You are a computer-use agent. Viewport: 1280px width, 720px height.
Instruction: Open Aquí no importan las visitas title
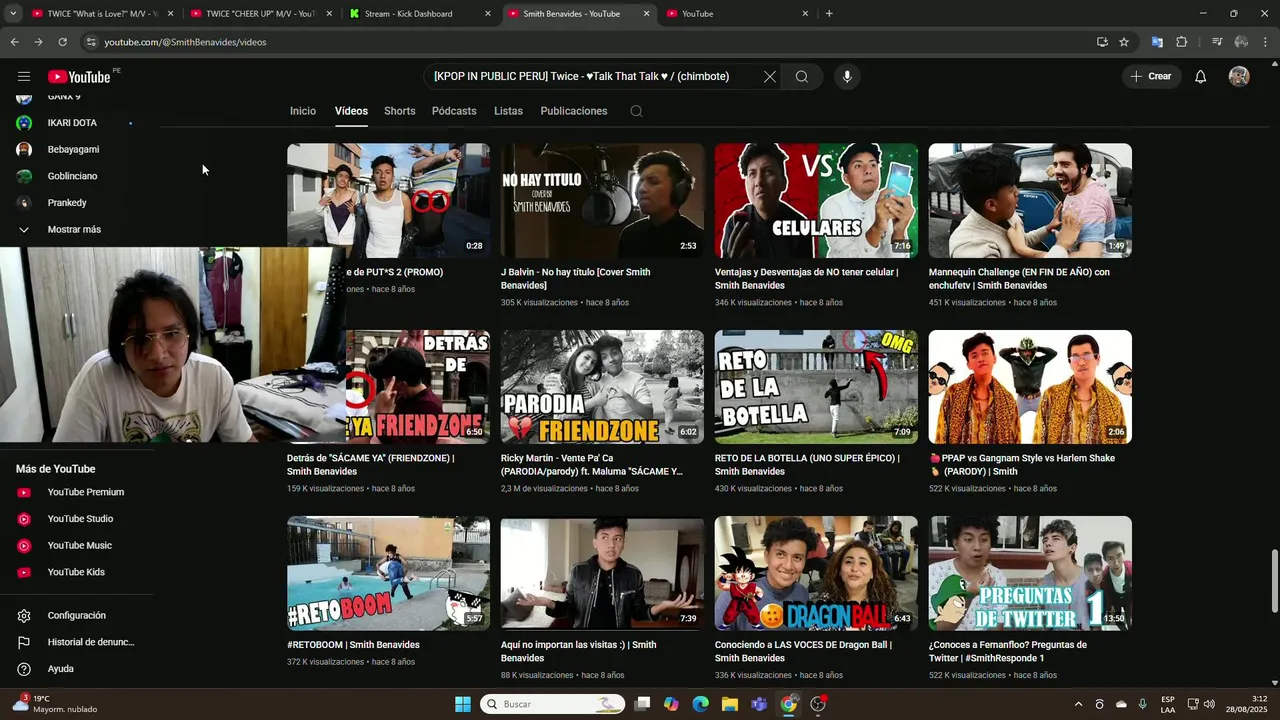(579, 652)
